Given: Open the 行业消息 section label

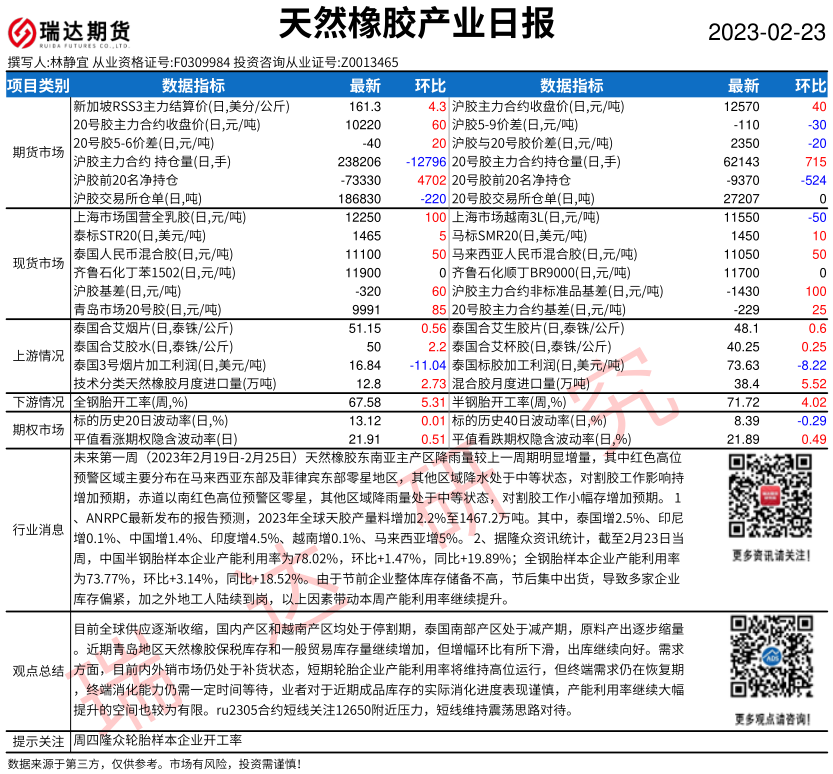Looking at the screenshot, I should pyautogui.click(x=37, y=529).
